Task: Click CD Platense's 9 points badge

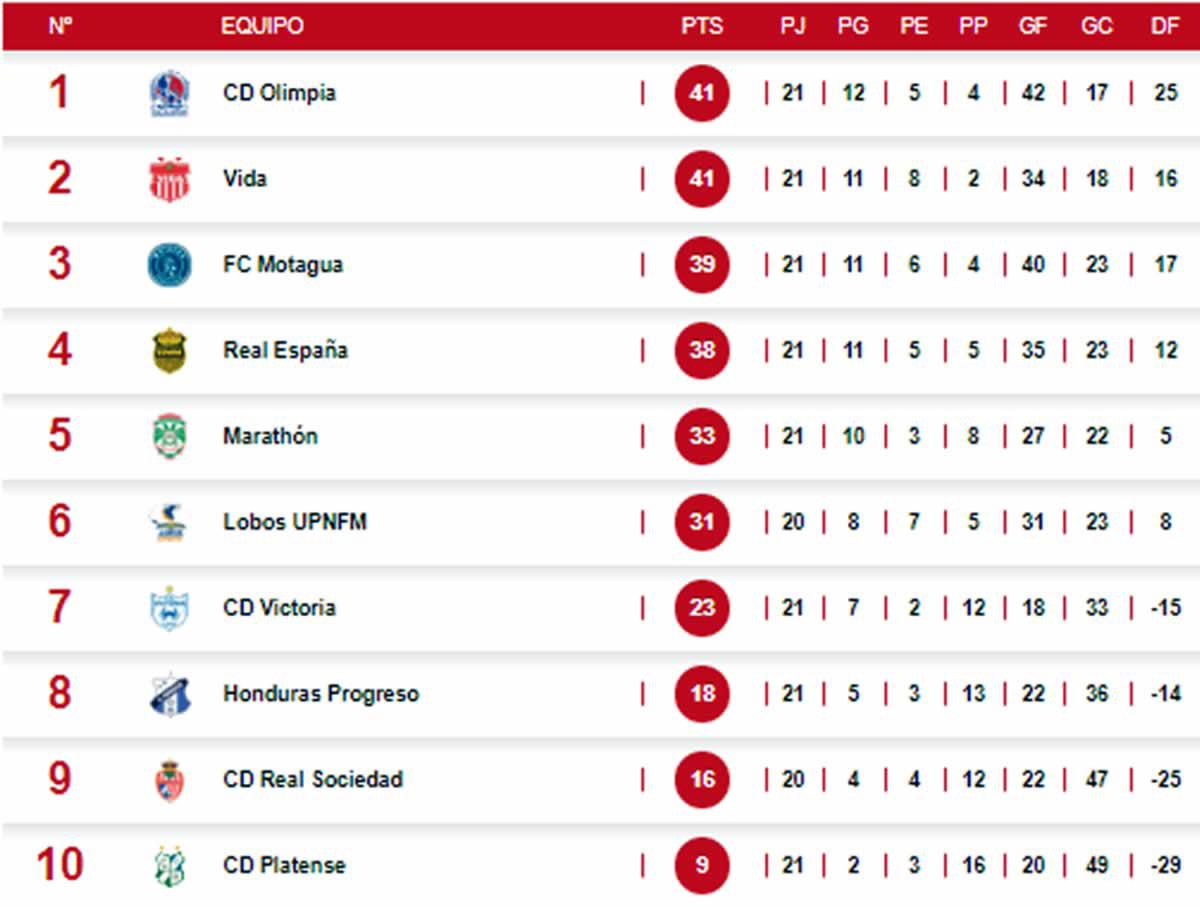Action: (x=702, y=864)
